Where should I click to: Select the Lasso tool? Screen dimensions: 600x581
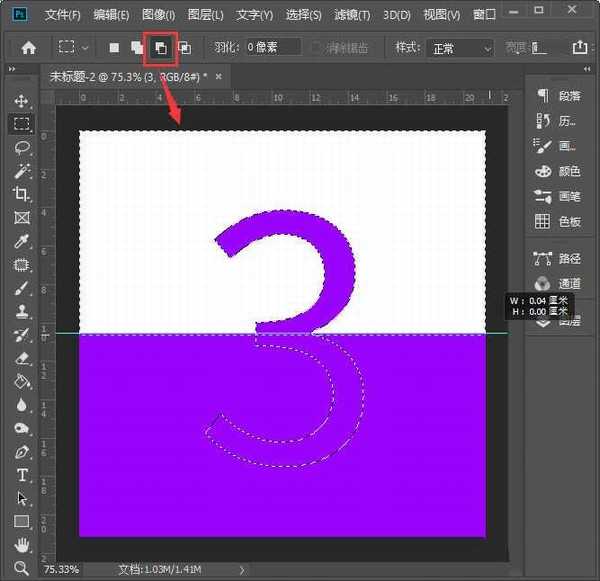tap(21, 148)
